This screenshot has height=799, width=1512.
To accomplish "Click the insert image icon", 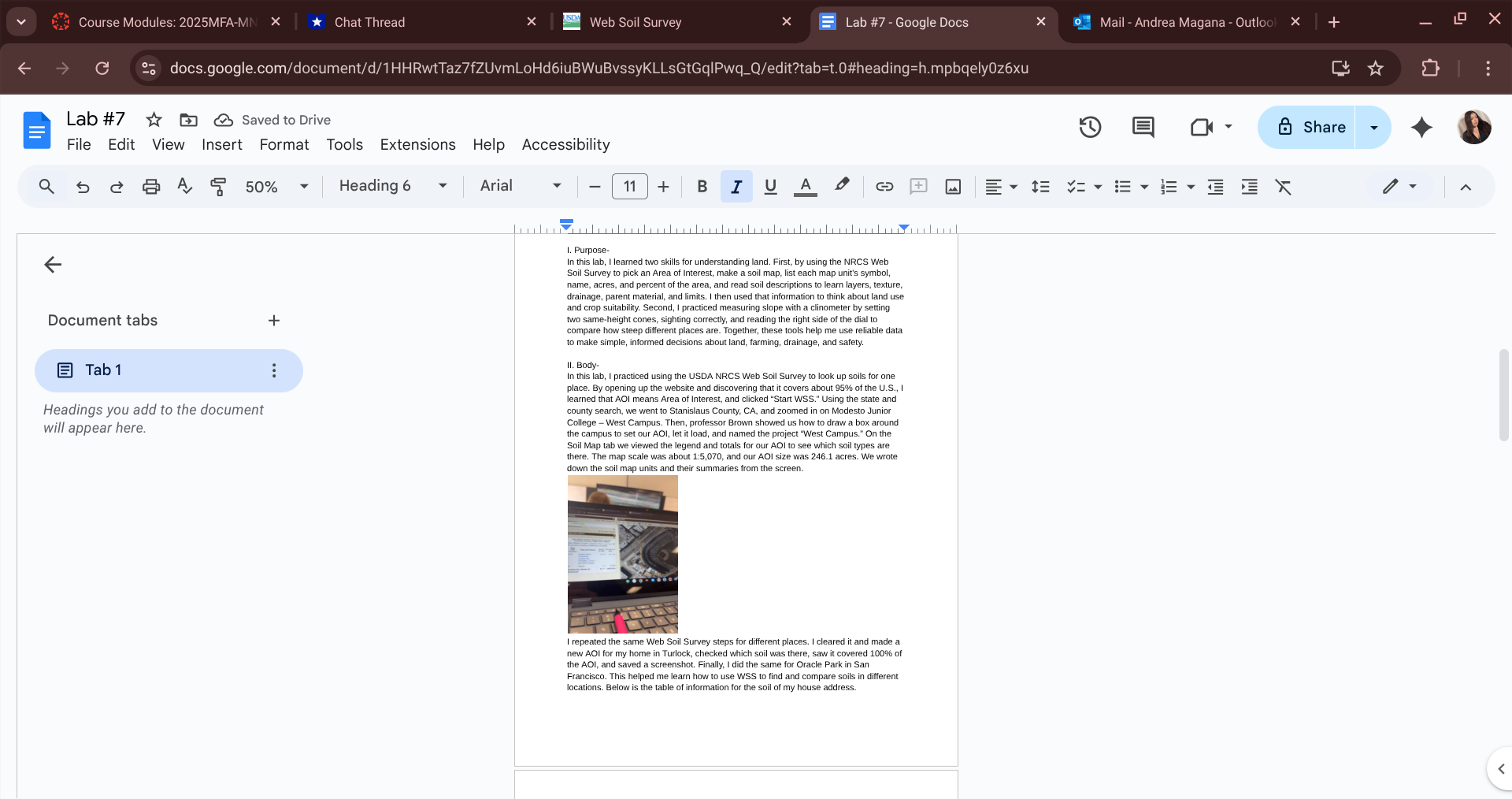I will pyautogui.click(x=953, y=187).
